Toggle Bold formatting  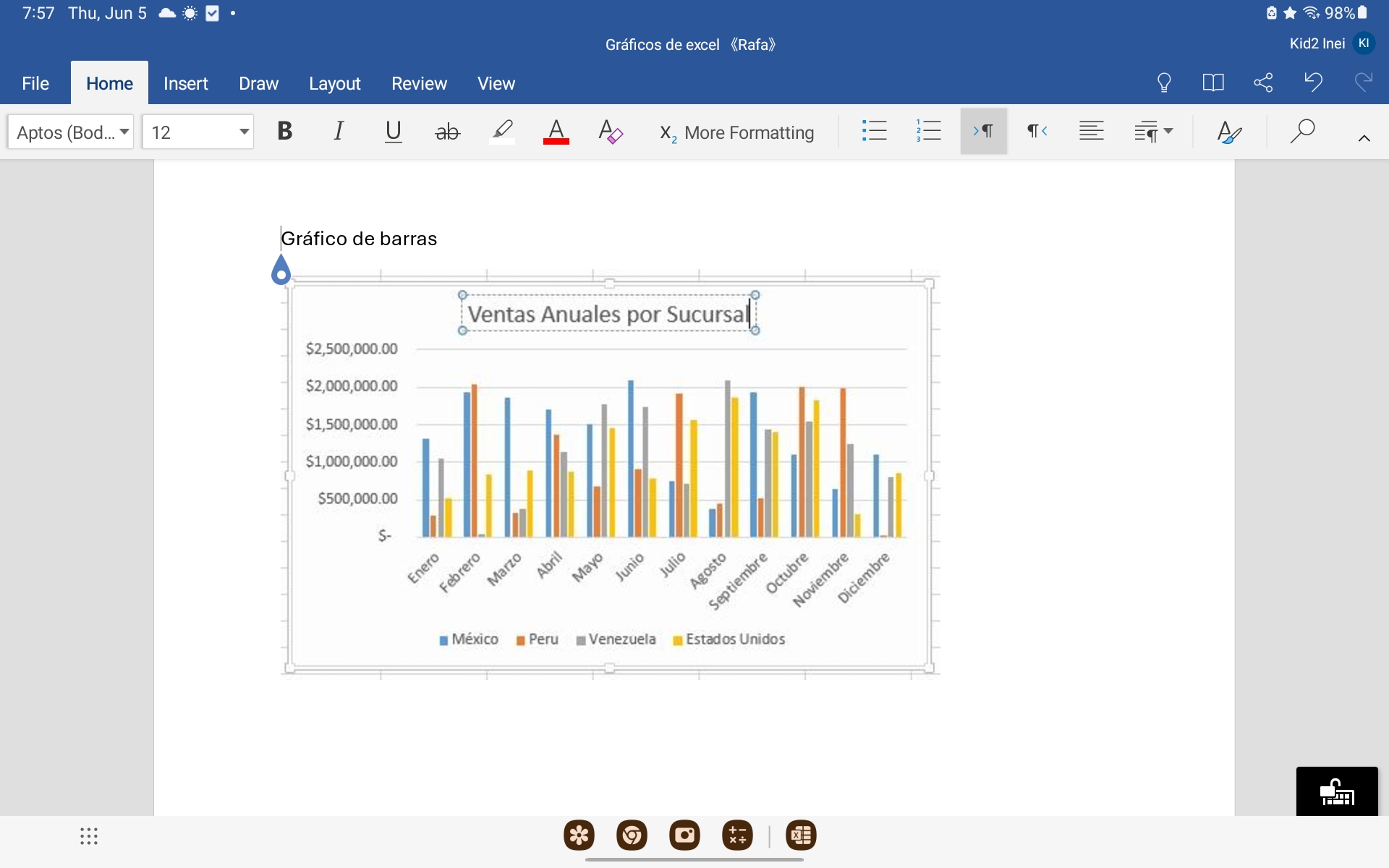[x=284, y=132]
